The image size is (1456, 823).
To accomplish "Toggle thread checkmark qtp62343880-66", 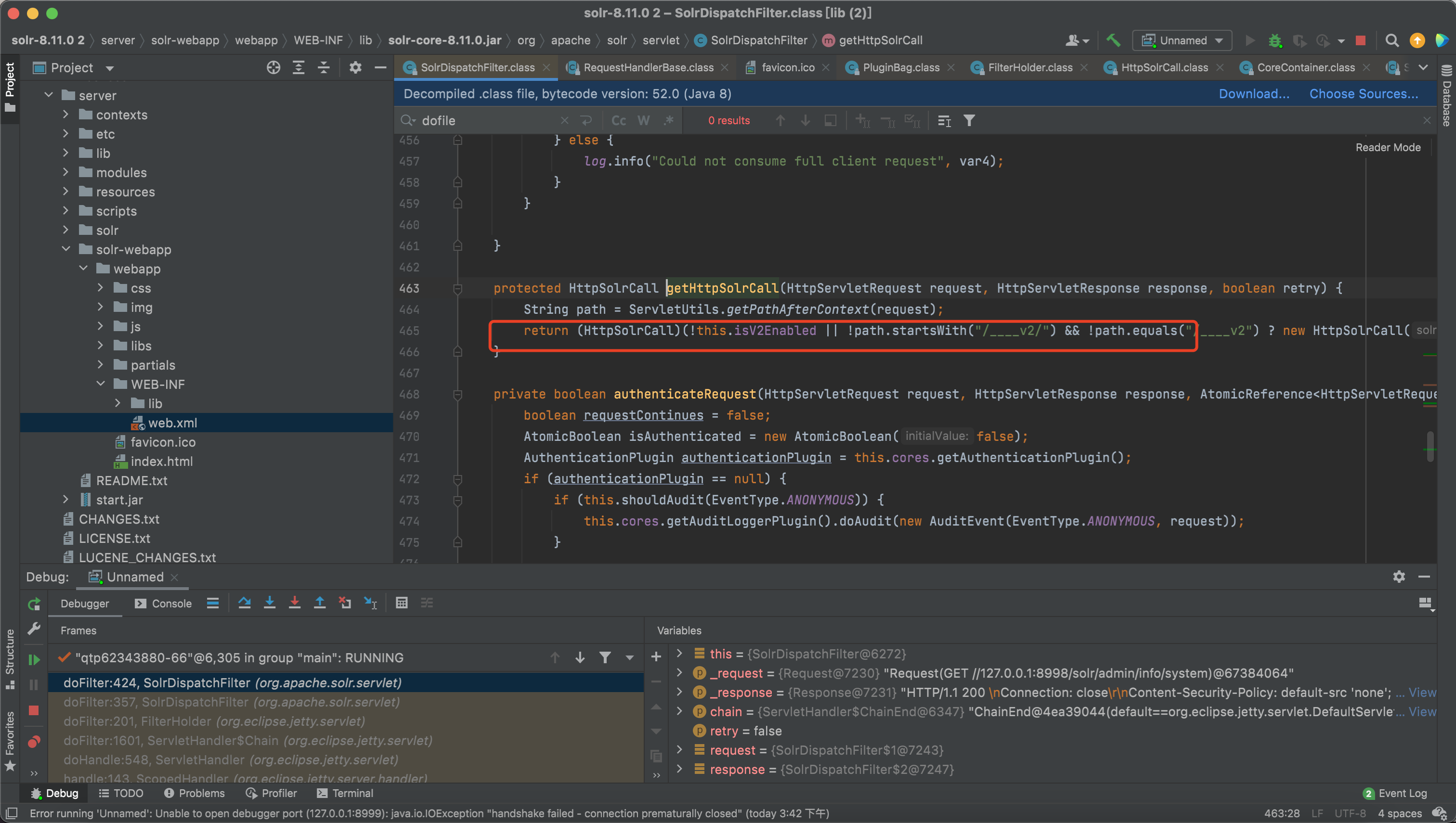I will point(64,657).
